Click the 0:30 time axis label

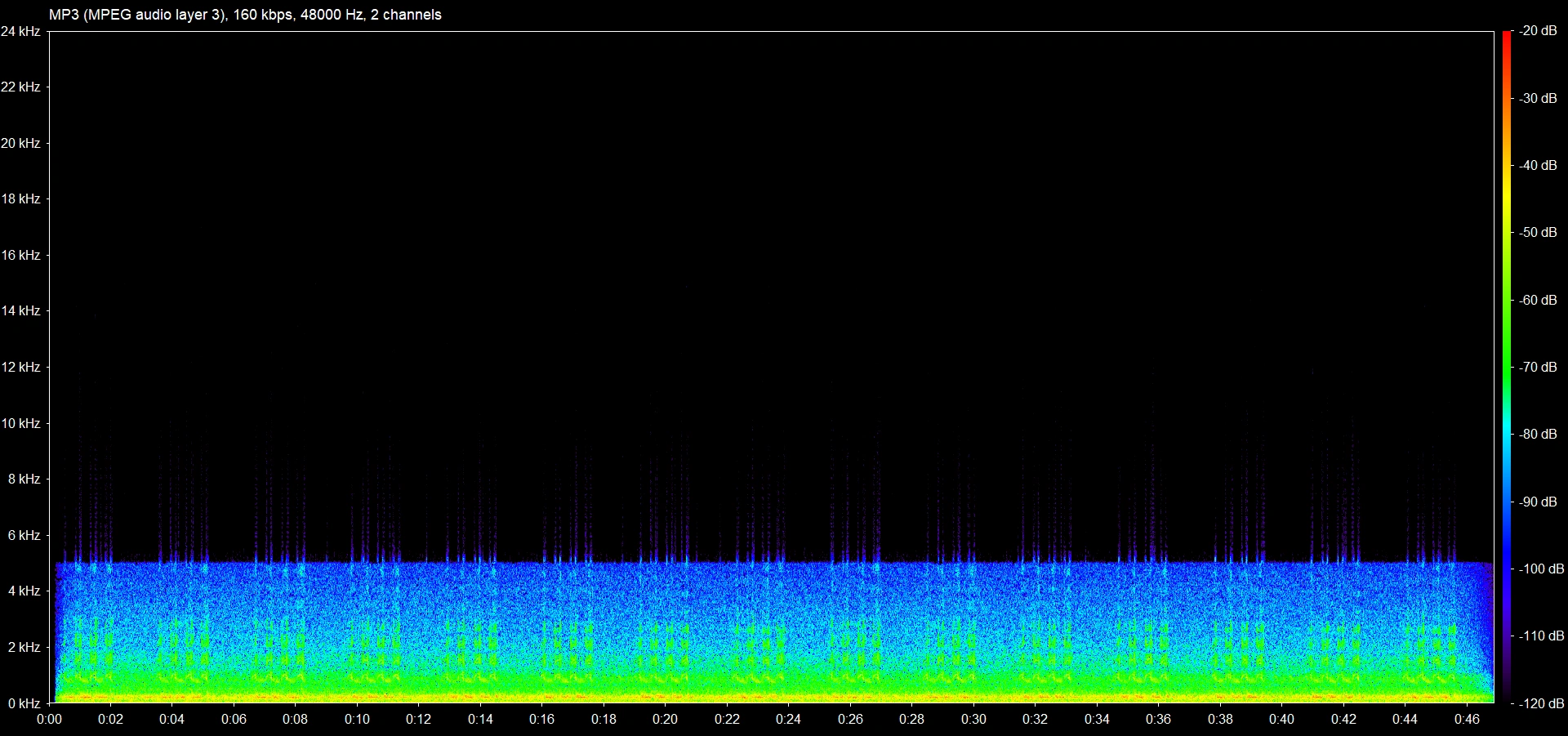pyautogui.click(x=973, y=720)
